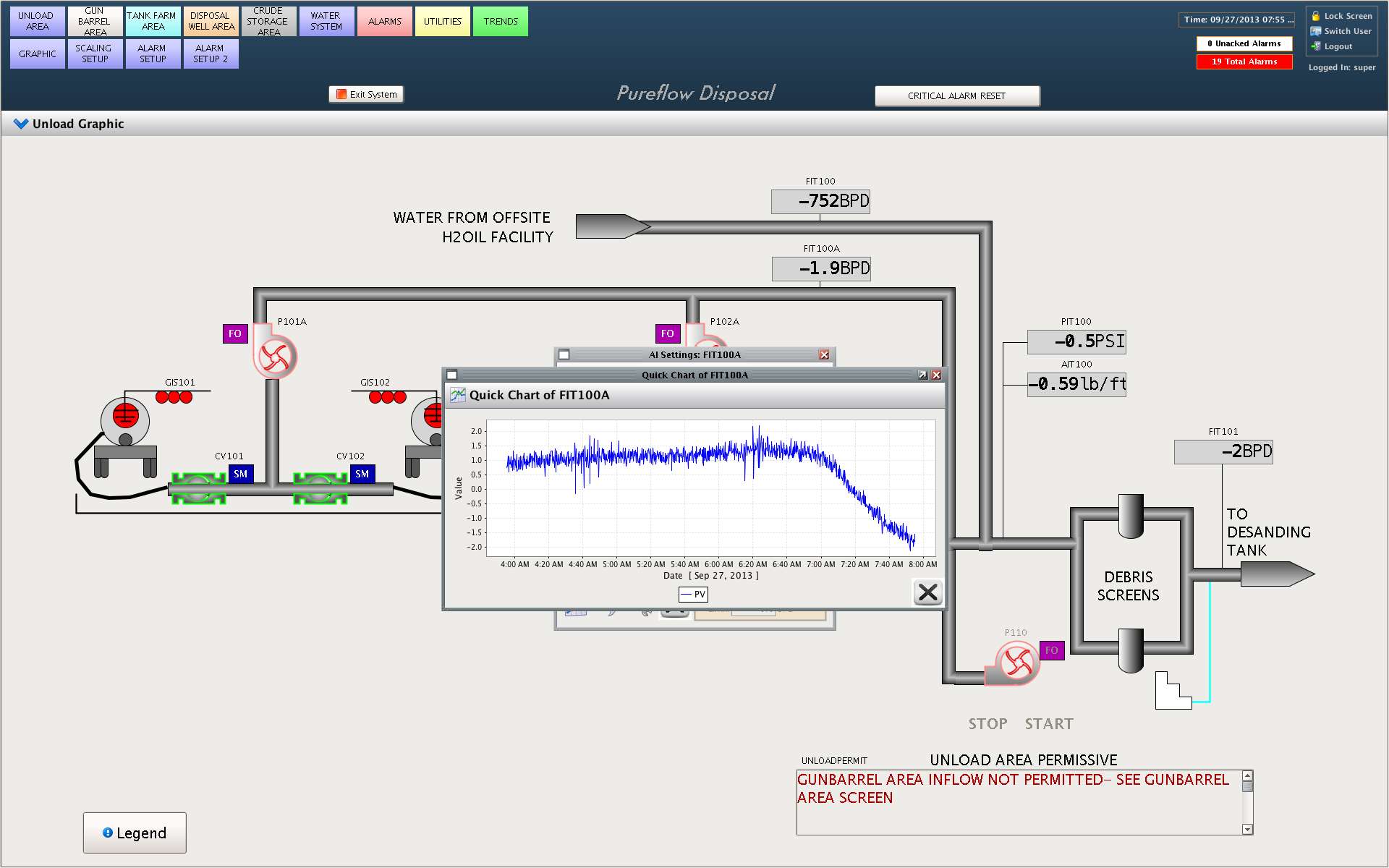This screenshot has height=868, width=1389.
Task: Click the permissive box scroll up arrow
Action: pyautogui.click(x=1247, y=776)
